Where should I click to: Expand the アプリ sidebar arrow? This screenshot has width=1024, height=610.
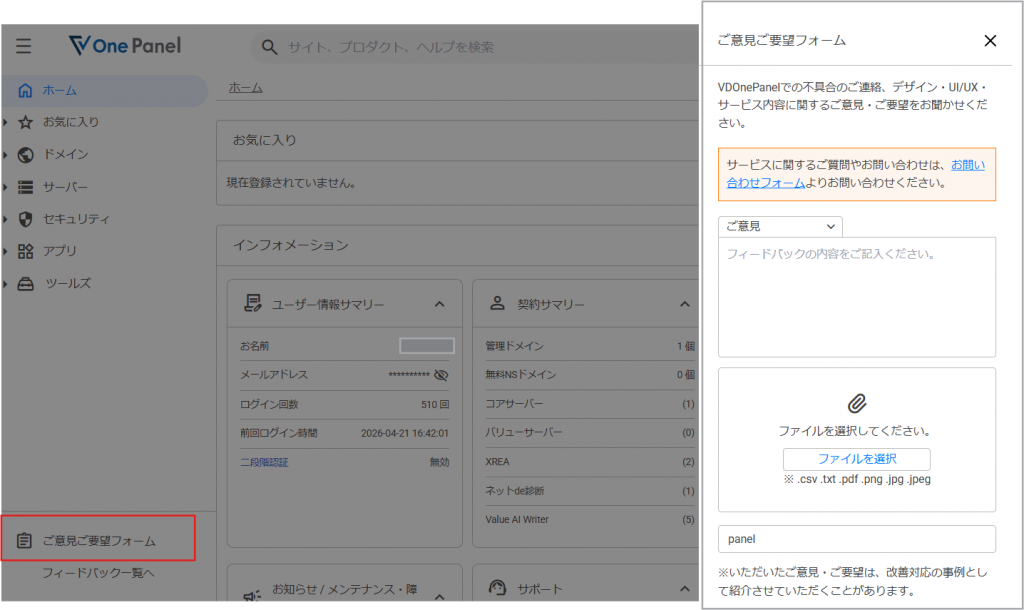[5, 251]
